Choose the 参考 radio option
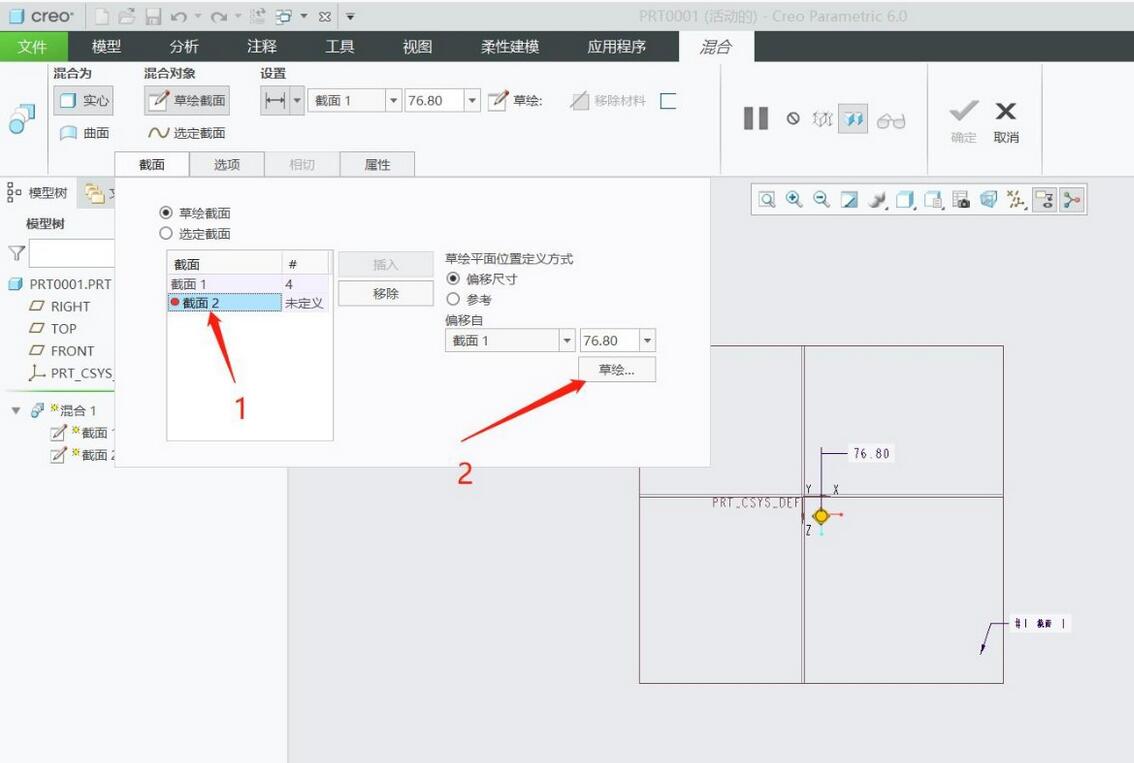This screenshot has height=763, width=1134. click(453, 299)
